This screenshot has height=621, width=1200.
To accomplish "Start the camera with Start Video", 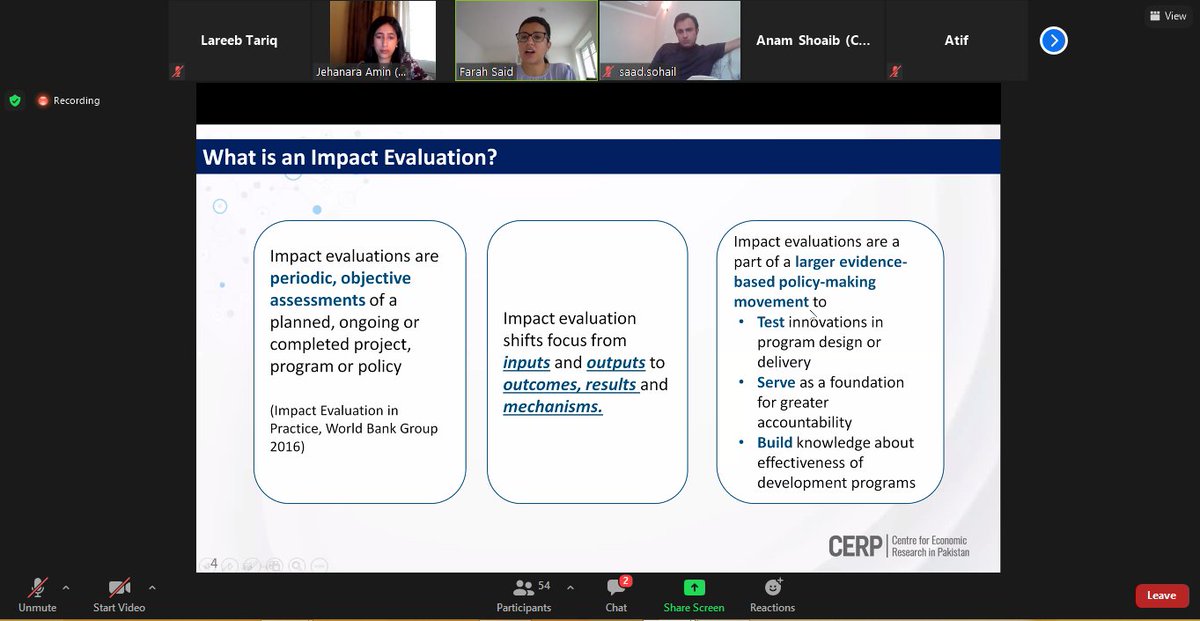I will click(119, 594).
